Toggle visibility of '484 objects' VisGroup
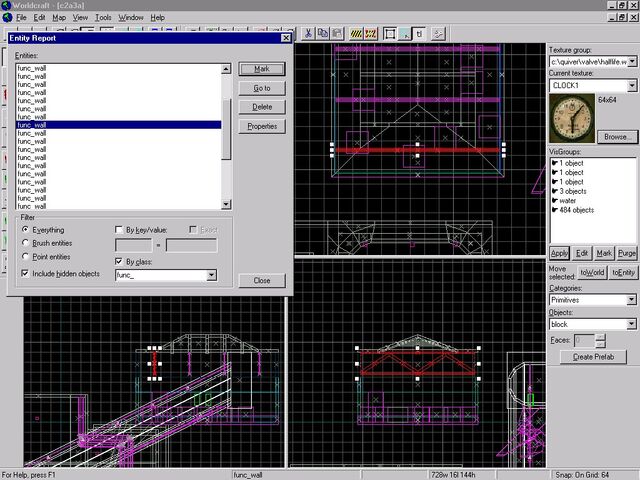Image resolution: width=640 pixels, height=480 pixels. [x=555, y=210]
